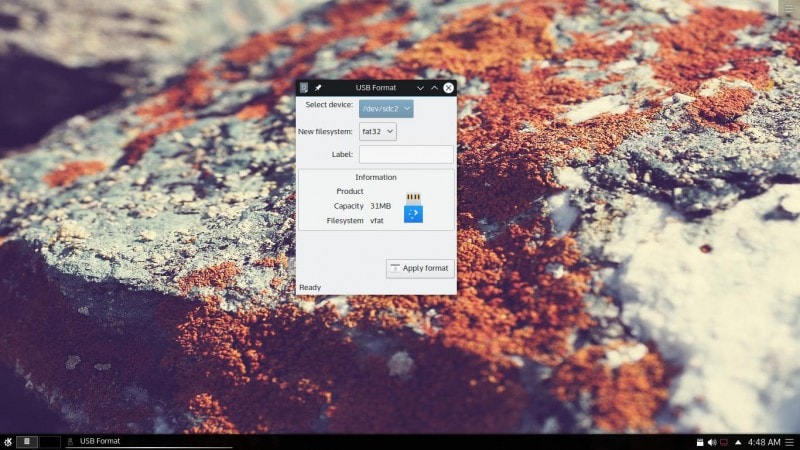Open the desktop toolbox at the top-right corner

(x=789, y=9)
